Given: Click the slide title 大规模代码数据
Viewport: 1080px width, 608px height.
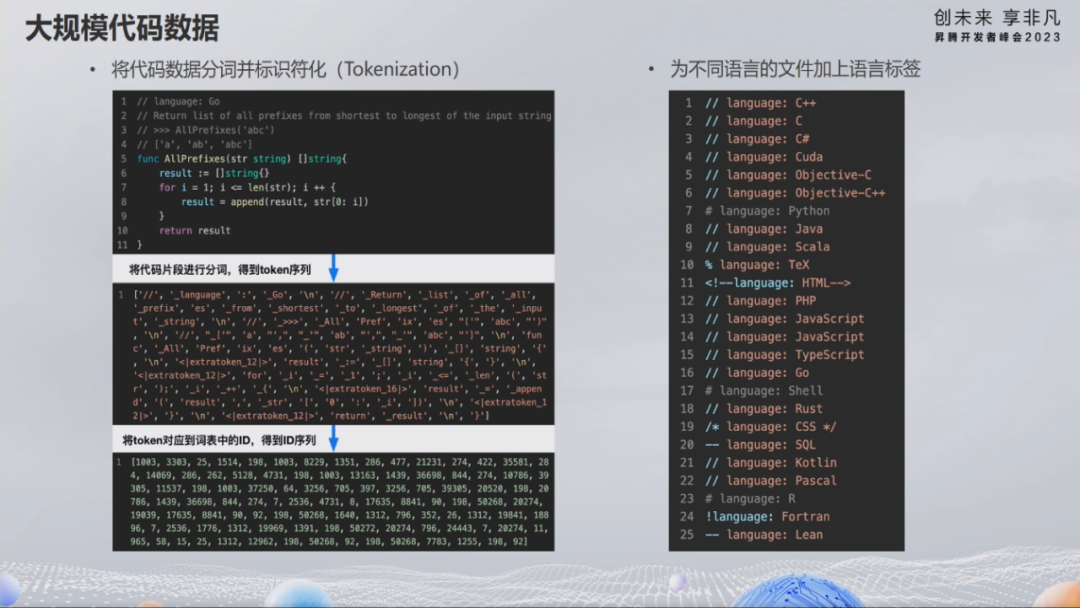Looking at the screenshot, I should [122, 29].
